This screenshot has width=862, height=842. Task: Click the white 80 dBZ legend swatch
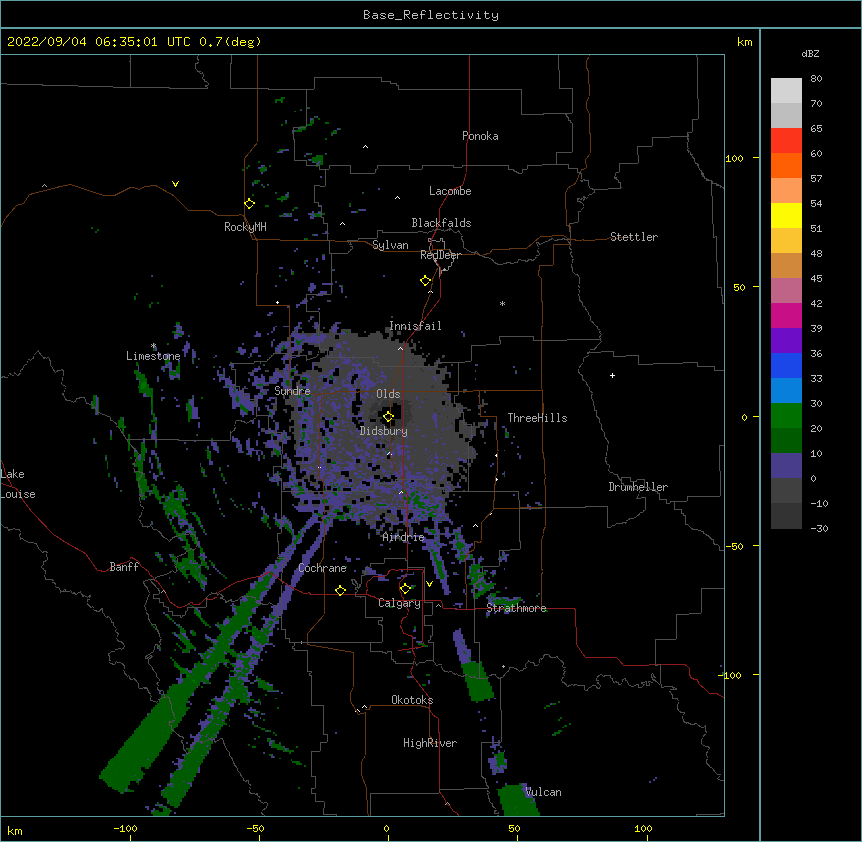tap(786, 91)
